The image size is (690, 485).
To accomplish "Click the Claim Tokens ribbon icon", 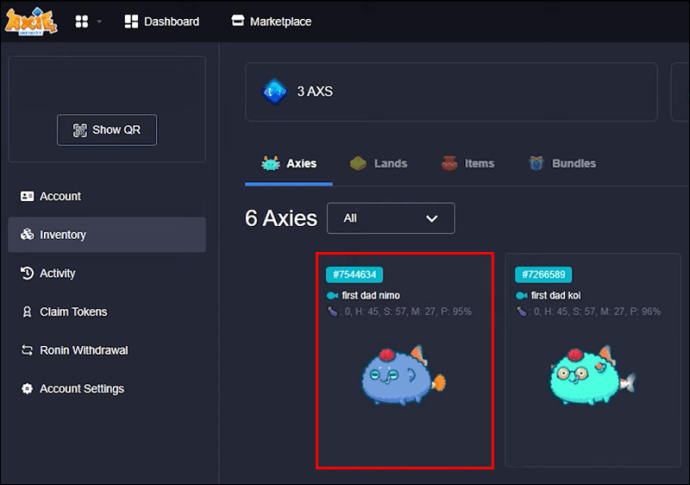I will point(27,312).
